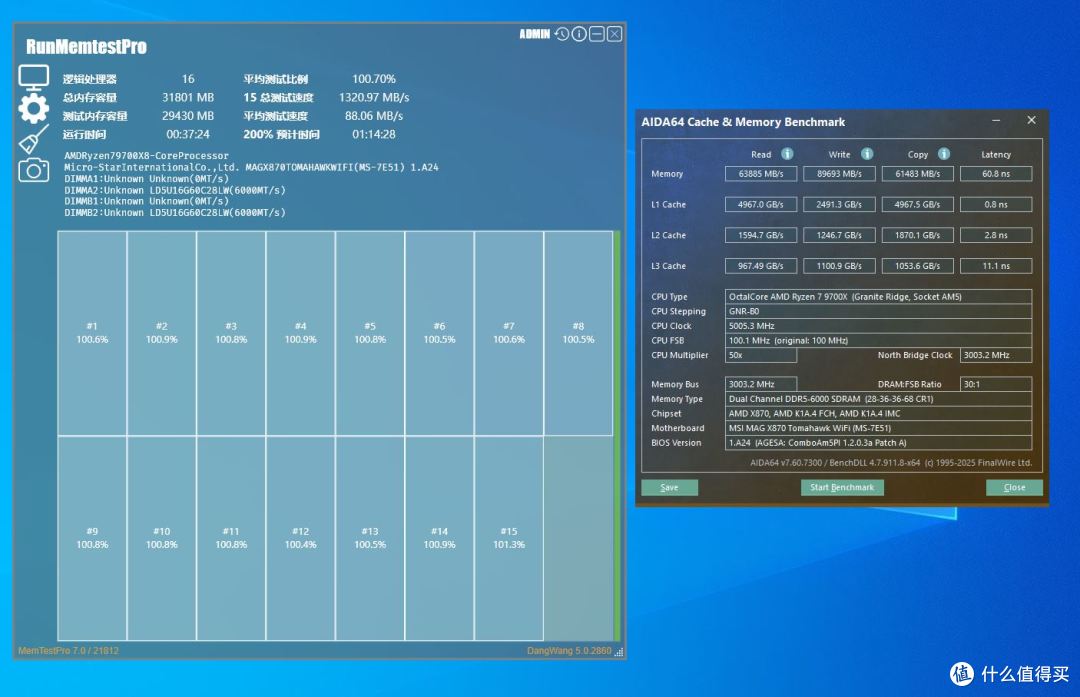
Task: Click DRAM:FSB Ratio field 30:1
Action: pos(996,384)
